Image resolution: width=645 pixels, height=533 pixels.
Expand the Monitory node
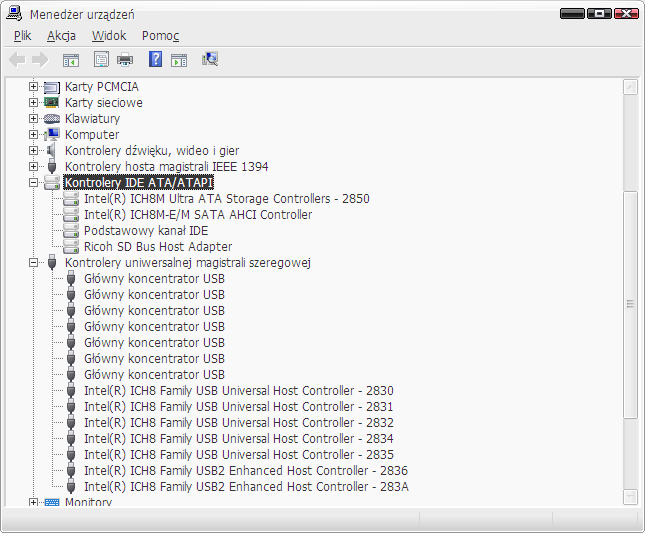(x=33, y=502)
